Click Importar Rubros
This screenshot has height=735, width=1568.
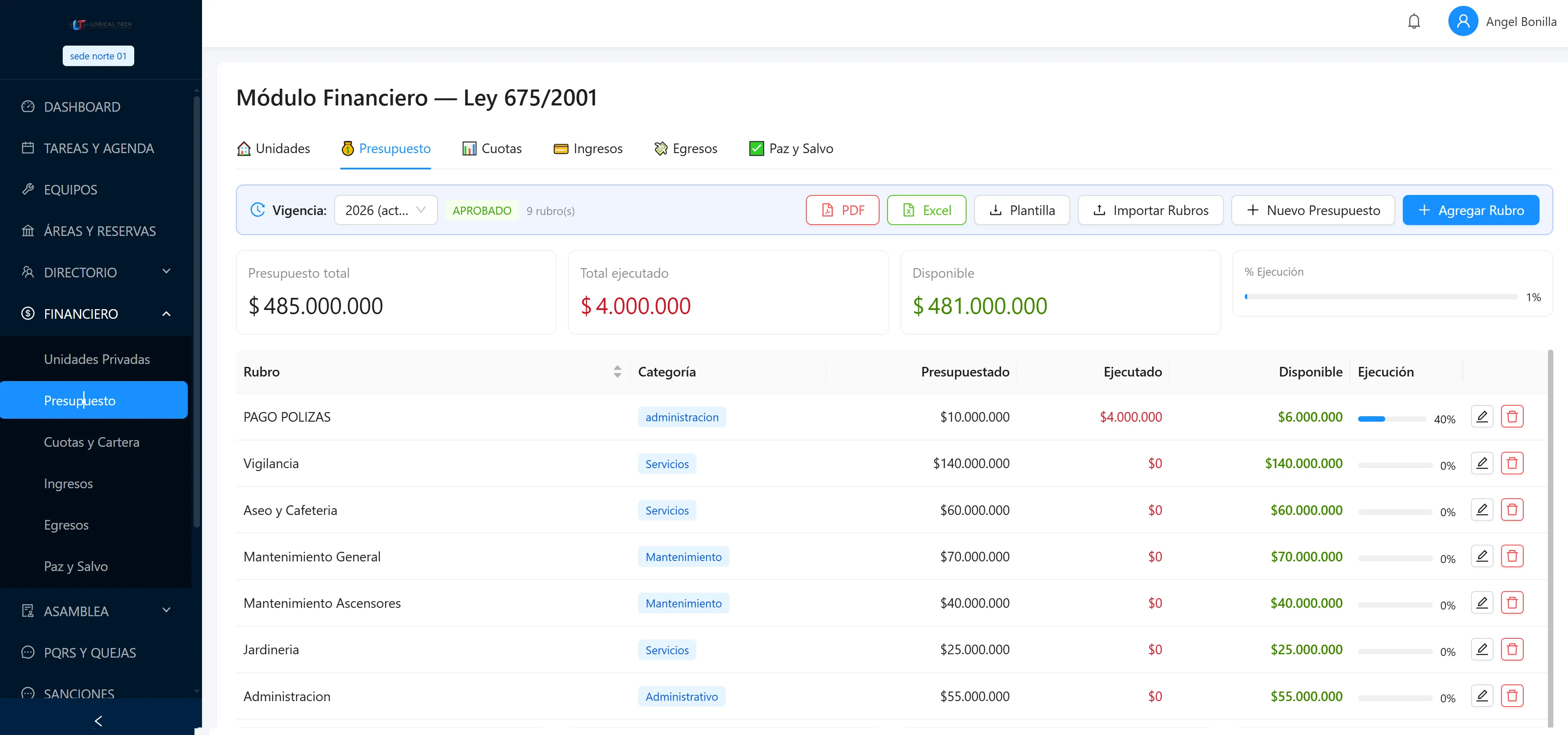[x=1151, y=210]
